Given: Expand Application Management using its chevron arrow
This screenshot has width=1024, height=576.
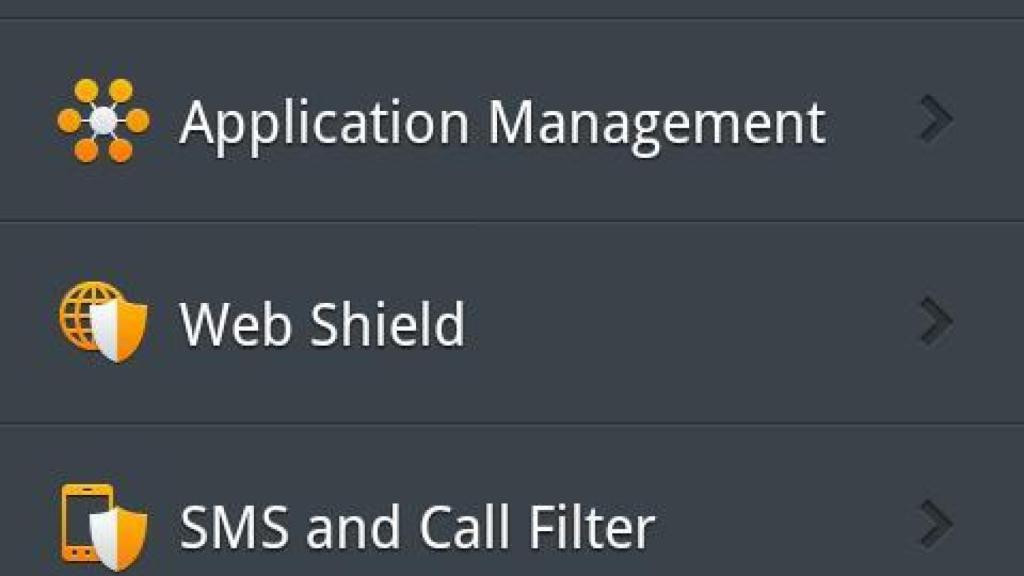Looking at the screenshot, I should [x=934, y=121].
